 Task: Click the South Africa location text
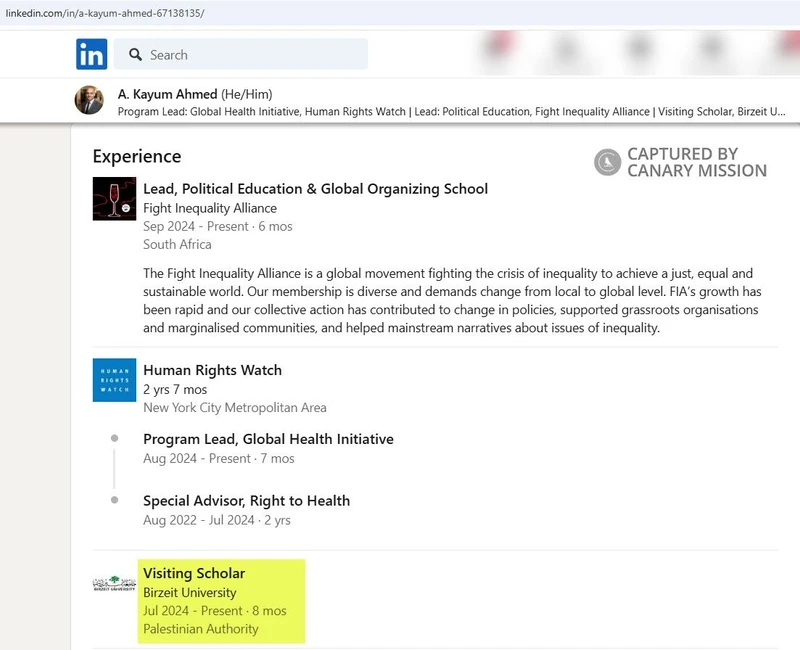click(x=177, y=244)
